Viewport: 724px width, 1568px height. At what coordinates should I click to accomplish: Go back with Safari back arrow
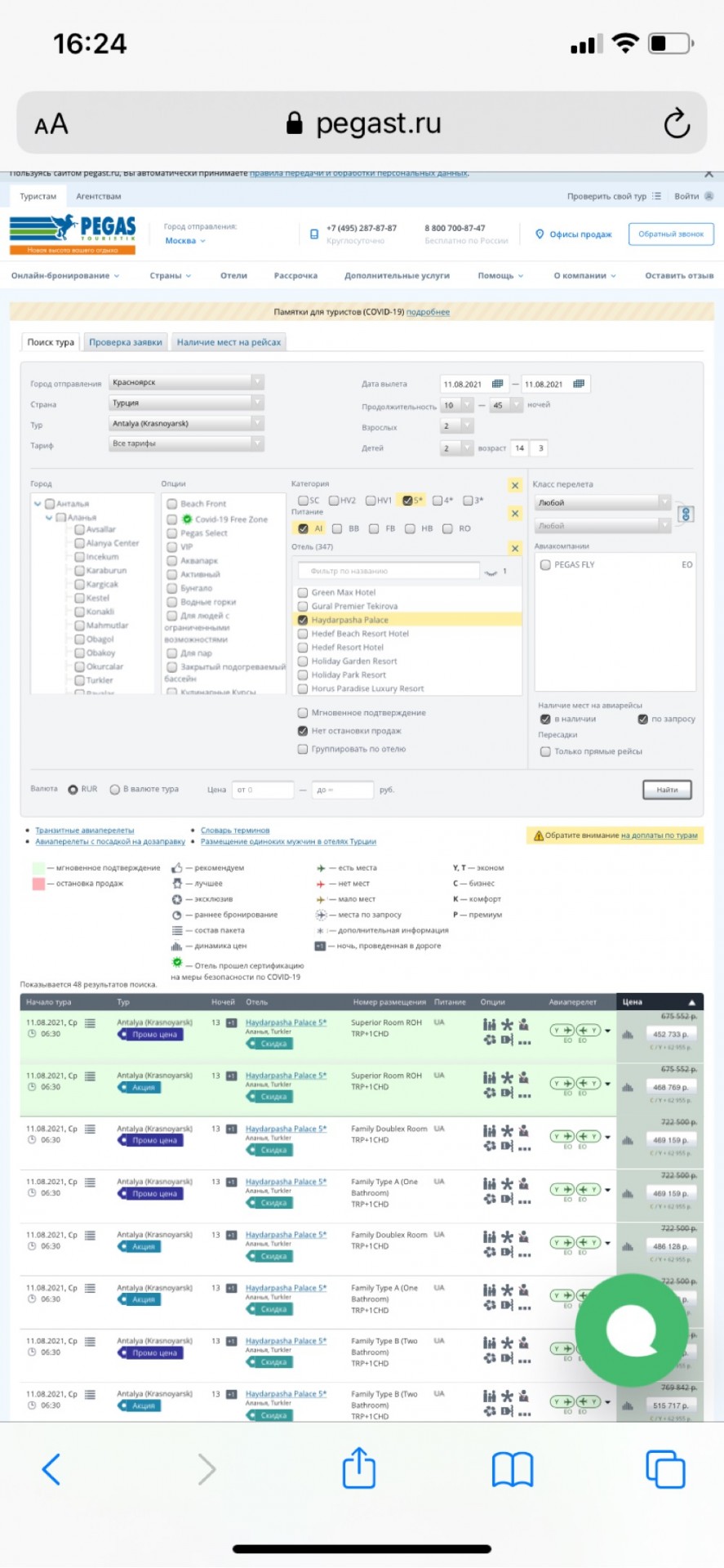(51, 1469)
